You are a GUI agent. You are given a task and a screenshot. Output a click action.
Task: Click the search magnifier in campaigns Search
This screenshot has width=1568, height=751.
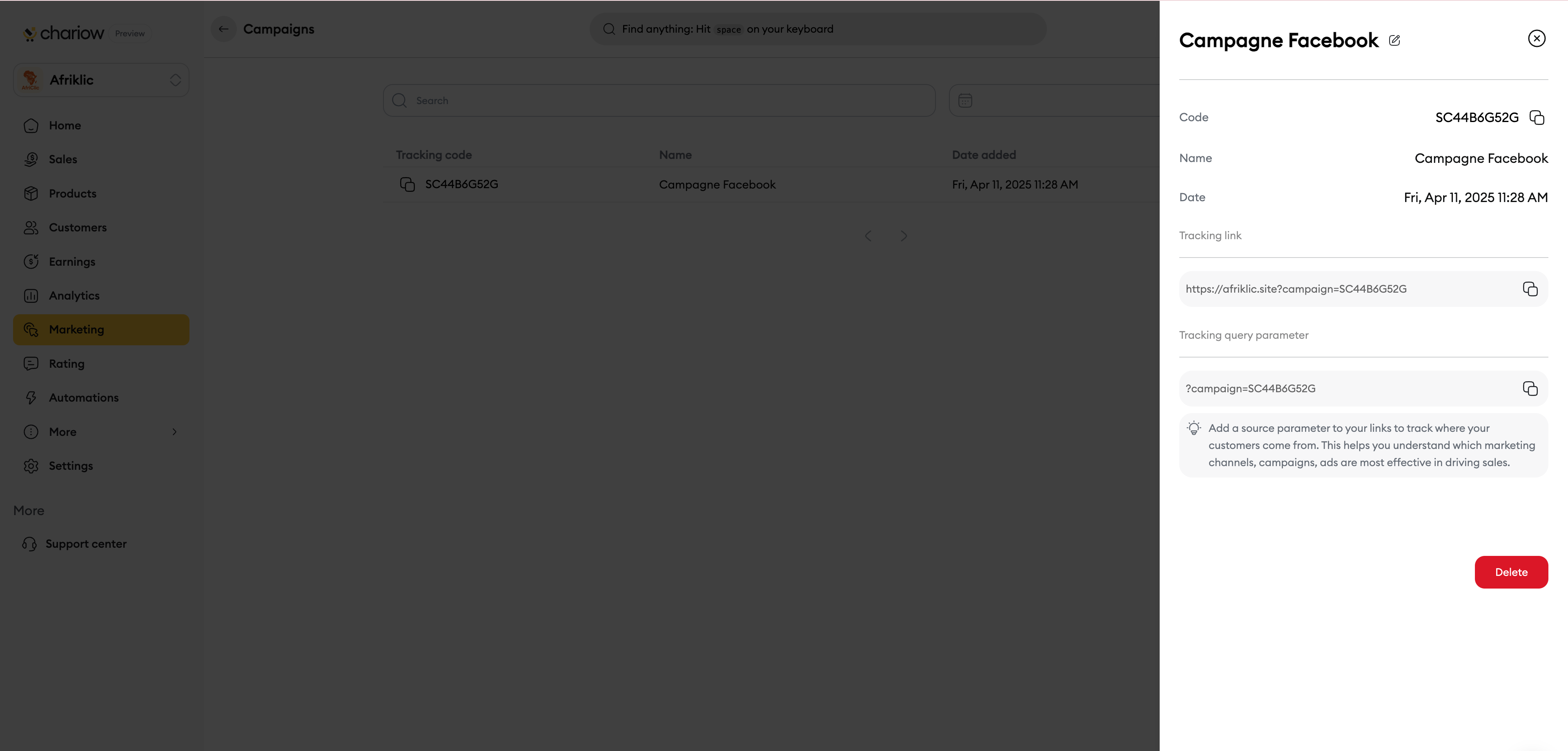[399, 100]
